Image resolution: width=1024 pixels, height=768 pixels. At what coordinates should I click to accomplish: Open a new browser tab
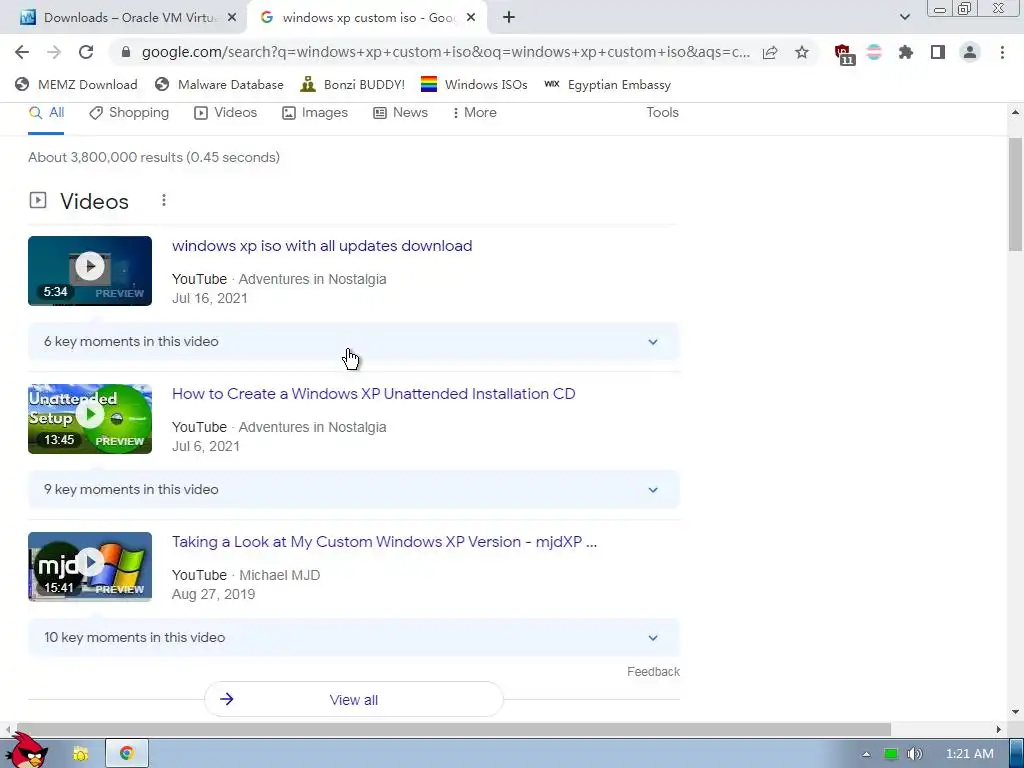pos(509,18)
